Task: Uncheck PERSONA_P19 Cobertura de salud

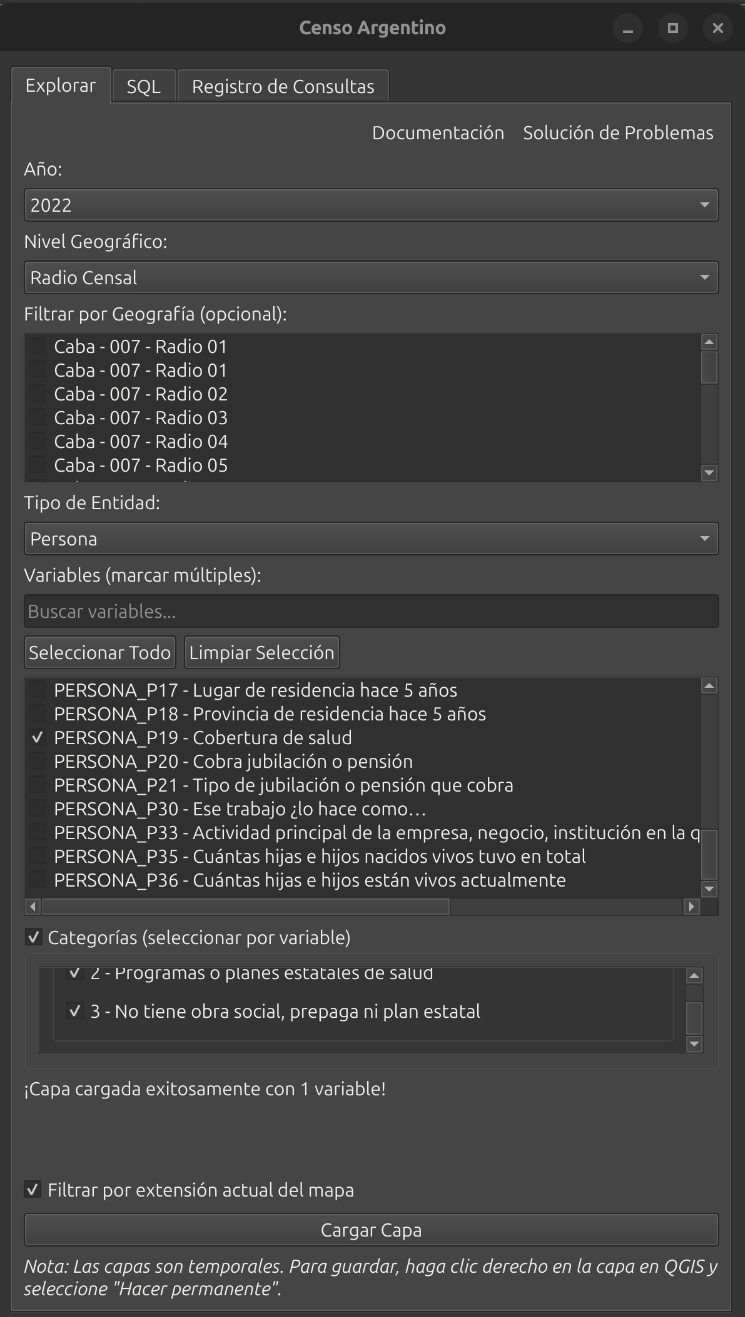Action: point(38,738)
